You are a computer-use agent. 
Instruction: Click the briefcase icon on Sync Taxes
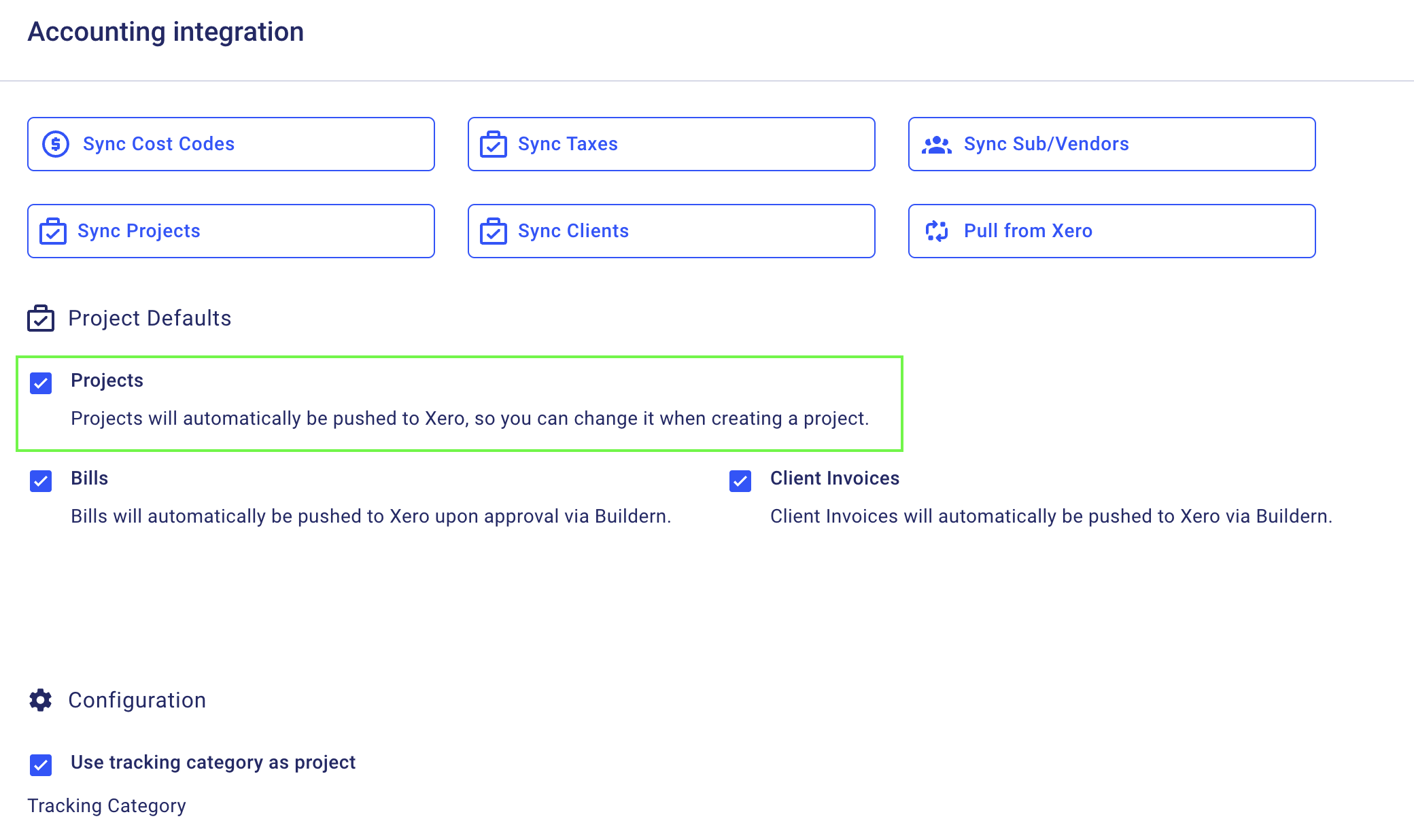[494, 144]
